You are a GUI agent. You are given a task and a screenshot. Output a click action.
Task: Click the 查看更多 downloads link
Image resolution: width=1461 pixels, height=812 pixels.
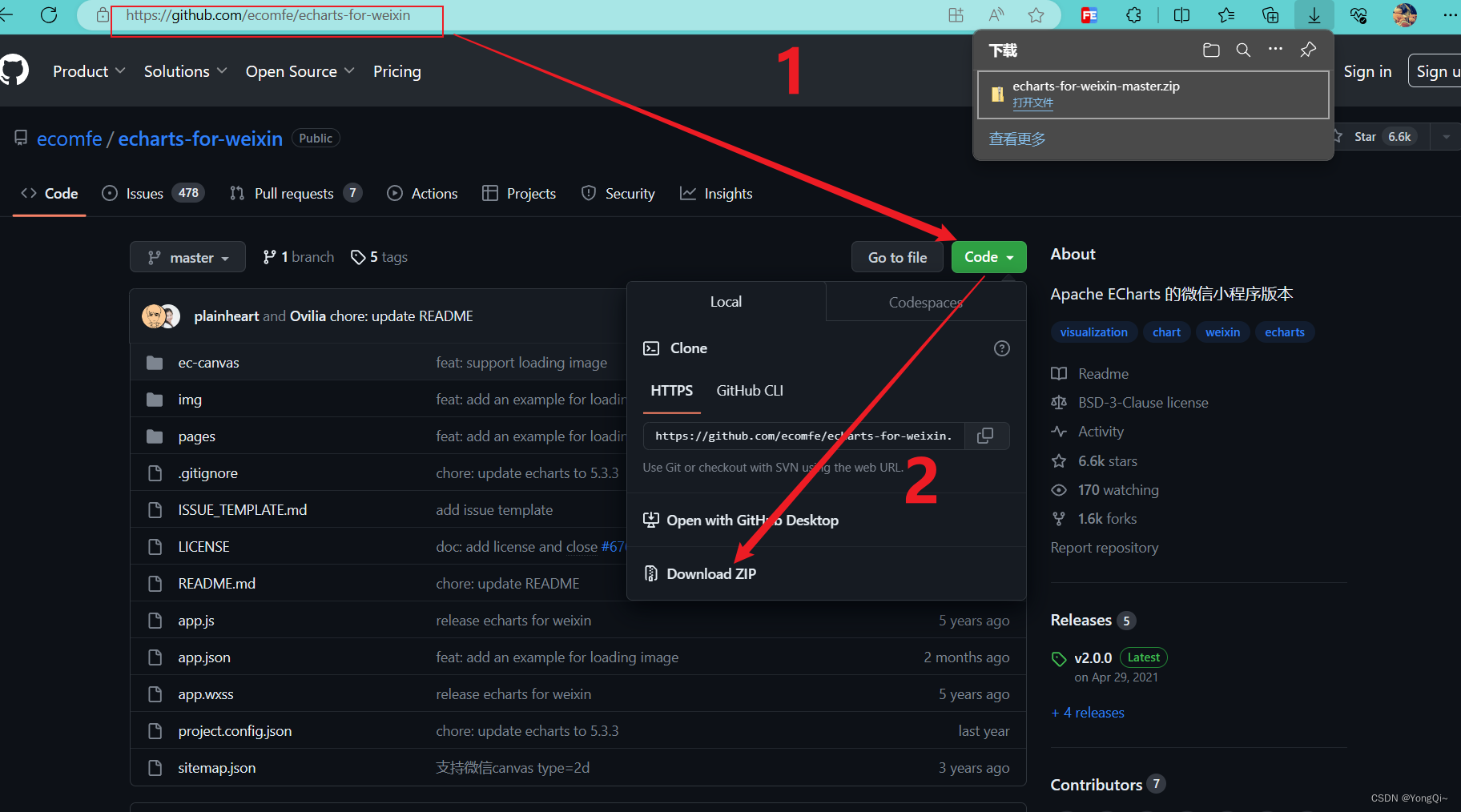1017,139
